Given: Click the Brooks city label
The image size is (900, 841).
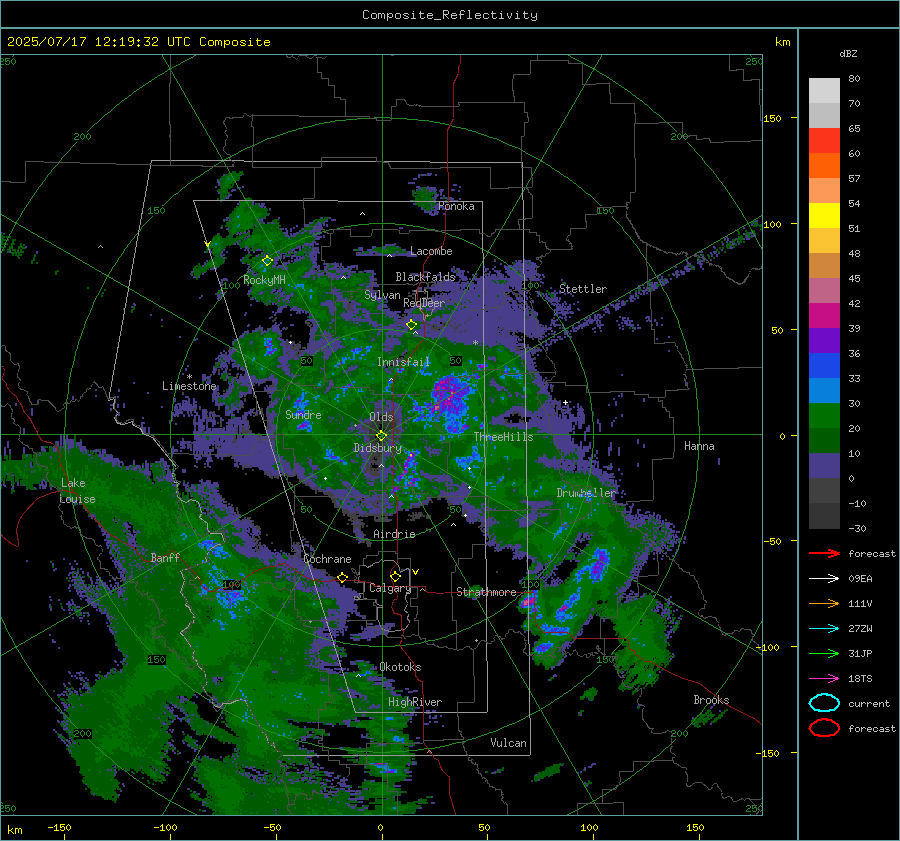Looking at the screenshot, I should pos(711,700).
